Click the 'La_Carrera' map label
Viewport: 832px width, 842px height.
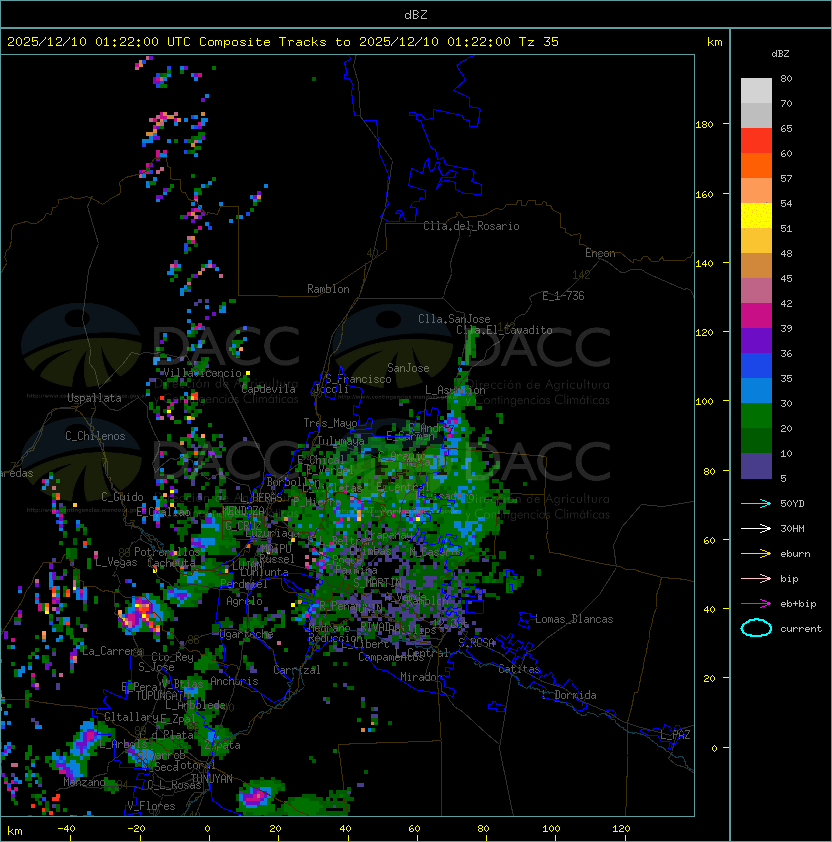(x=112, y=651)
